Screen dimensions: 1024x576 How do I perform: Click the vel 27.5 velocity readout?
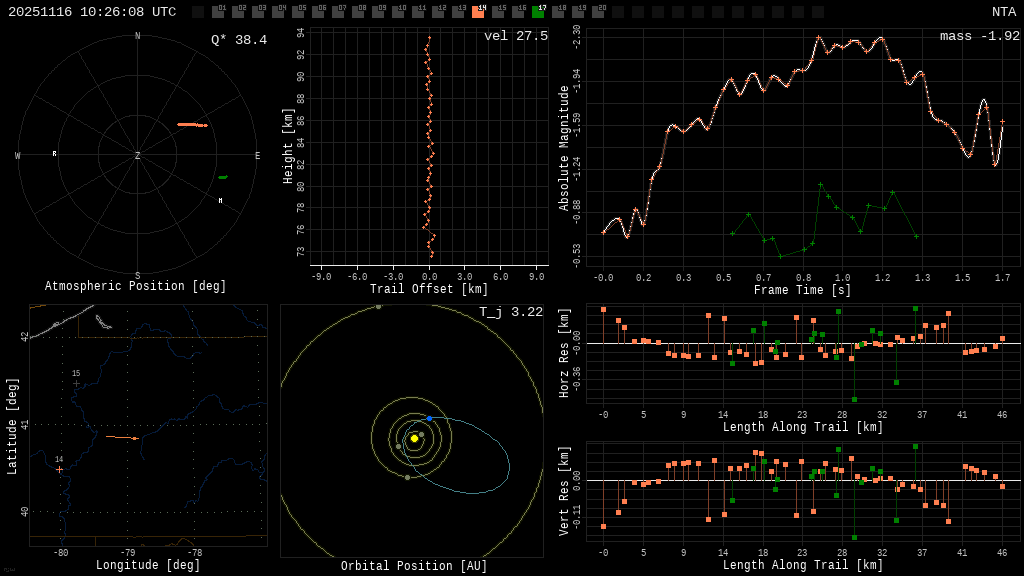click(515, 36)
